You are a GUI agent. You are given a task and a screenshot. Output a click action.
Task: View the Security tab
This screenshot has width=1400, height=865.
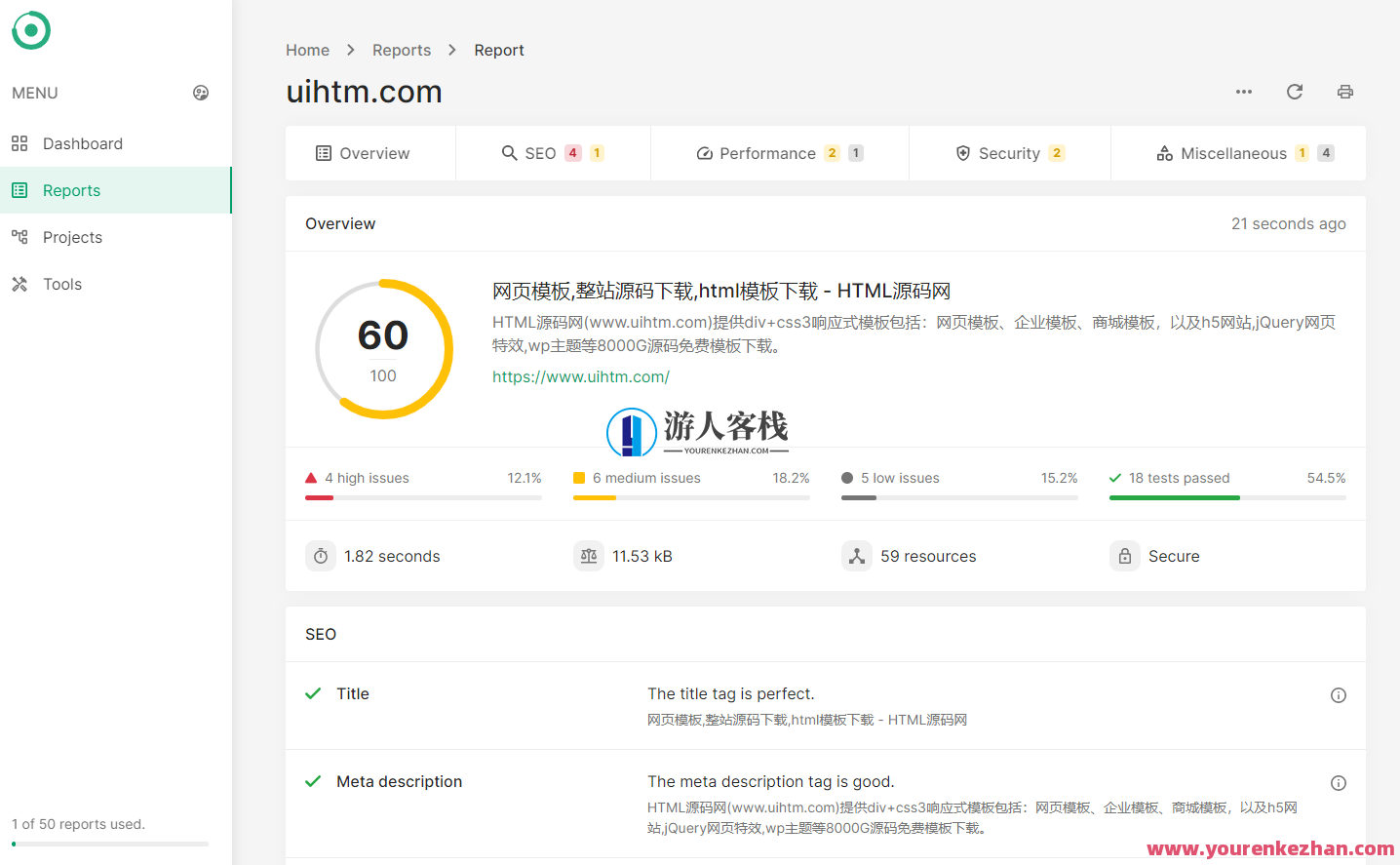coord(1011,153)
